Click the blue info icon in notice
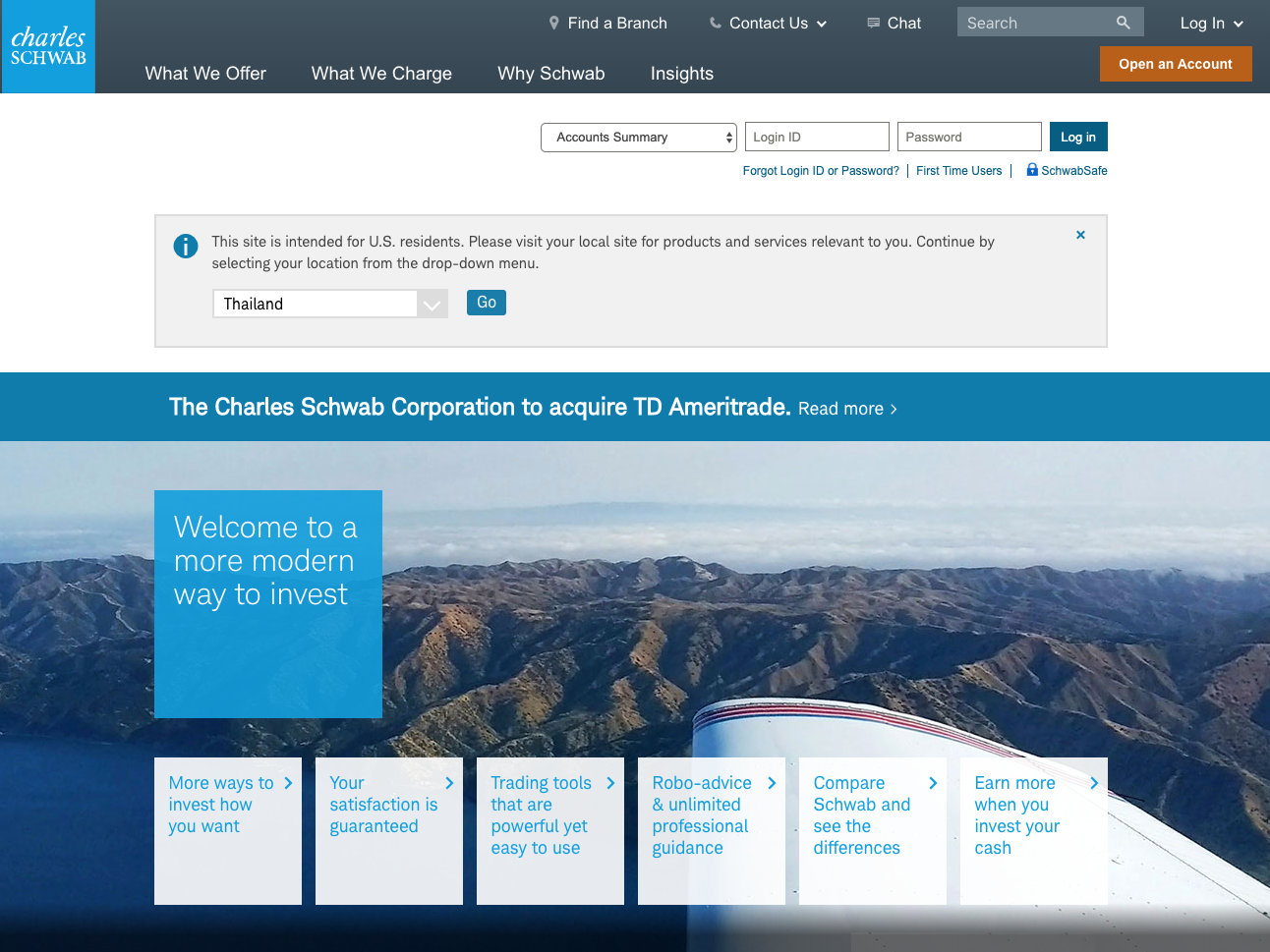Image resolution: width=1270 pixels, height=952 pixels. (x=186, y=246)
